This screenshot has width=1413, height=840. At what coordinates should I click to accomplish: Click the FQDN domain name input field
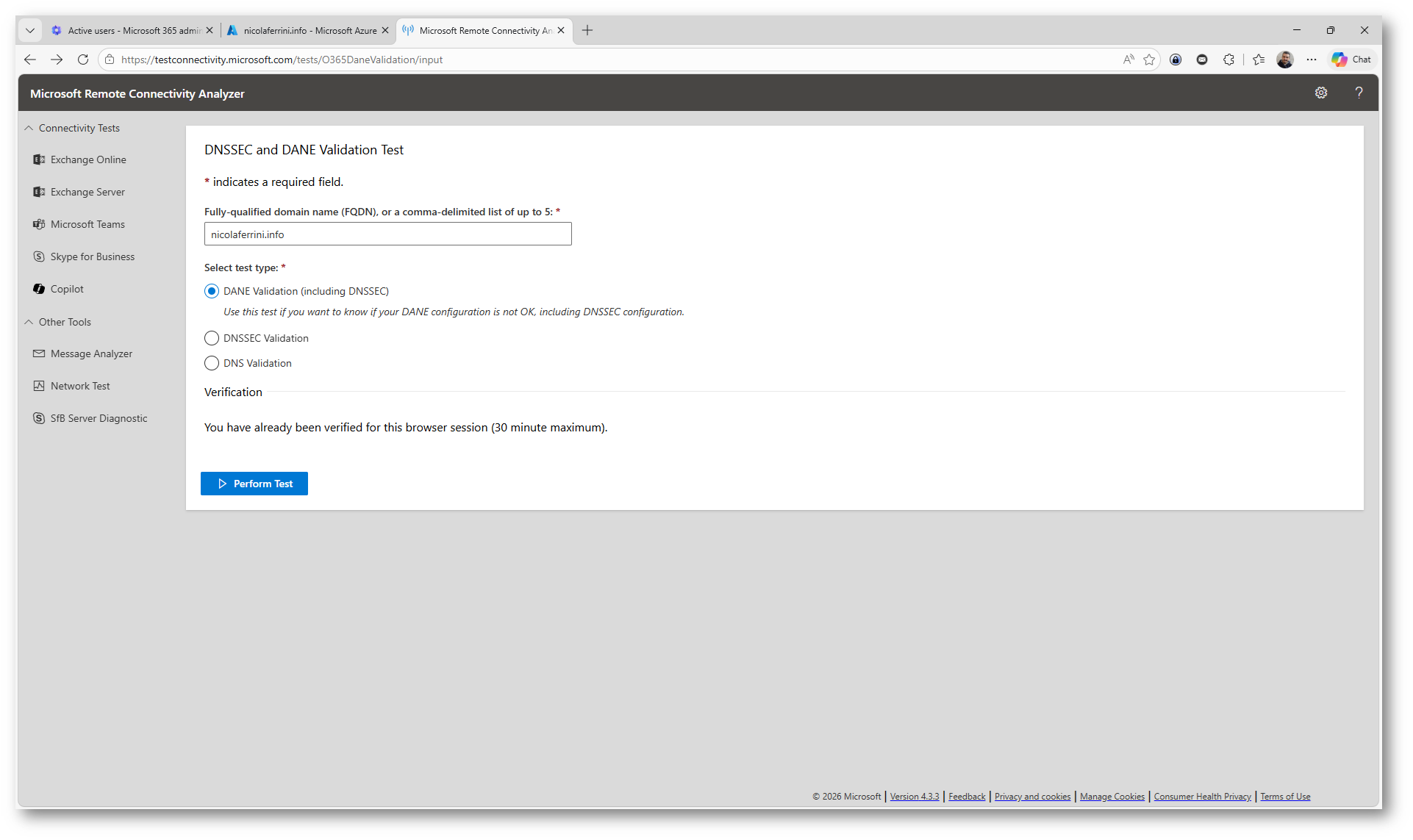[387, 234]
